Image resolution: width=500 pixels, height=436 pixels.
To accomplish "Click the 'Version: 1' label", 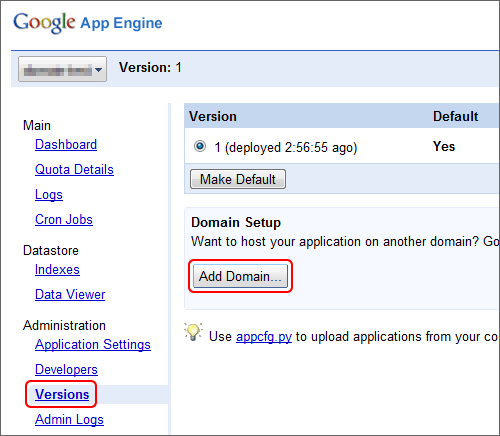I will coord(150,68).
